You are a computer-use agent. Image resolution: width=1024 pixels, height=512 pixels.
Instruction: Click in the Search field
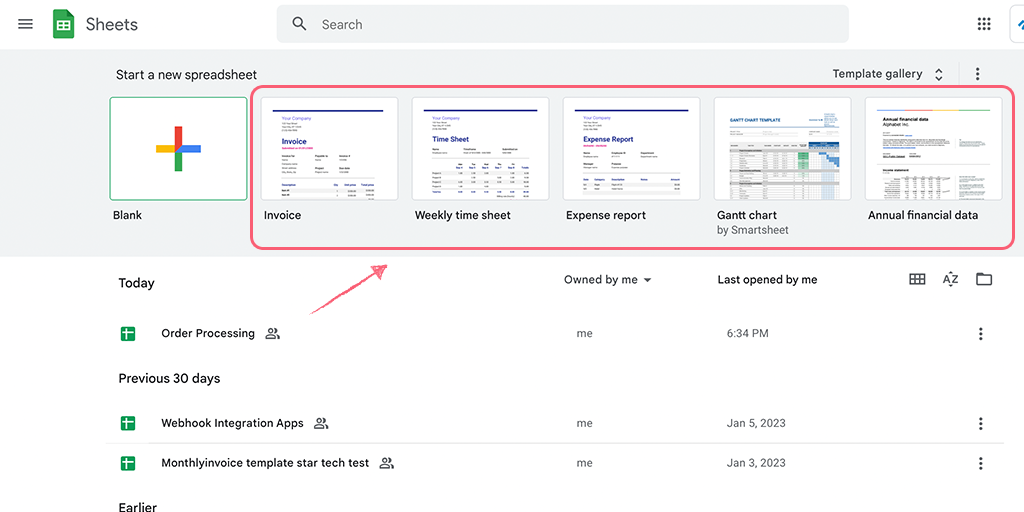pyautogui.click(x=562, y=24)
